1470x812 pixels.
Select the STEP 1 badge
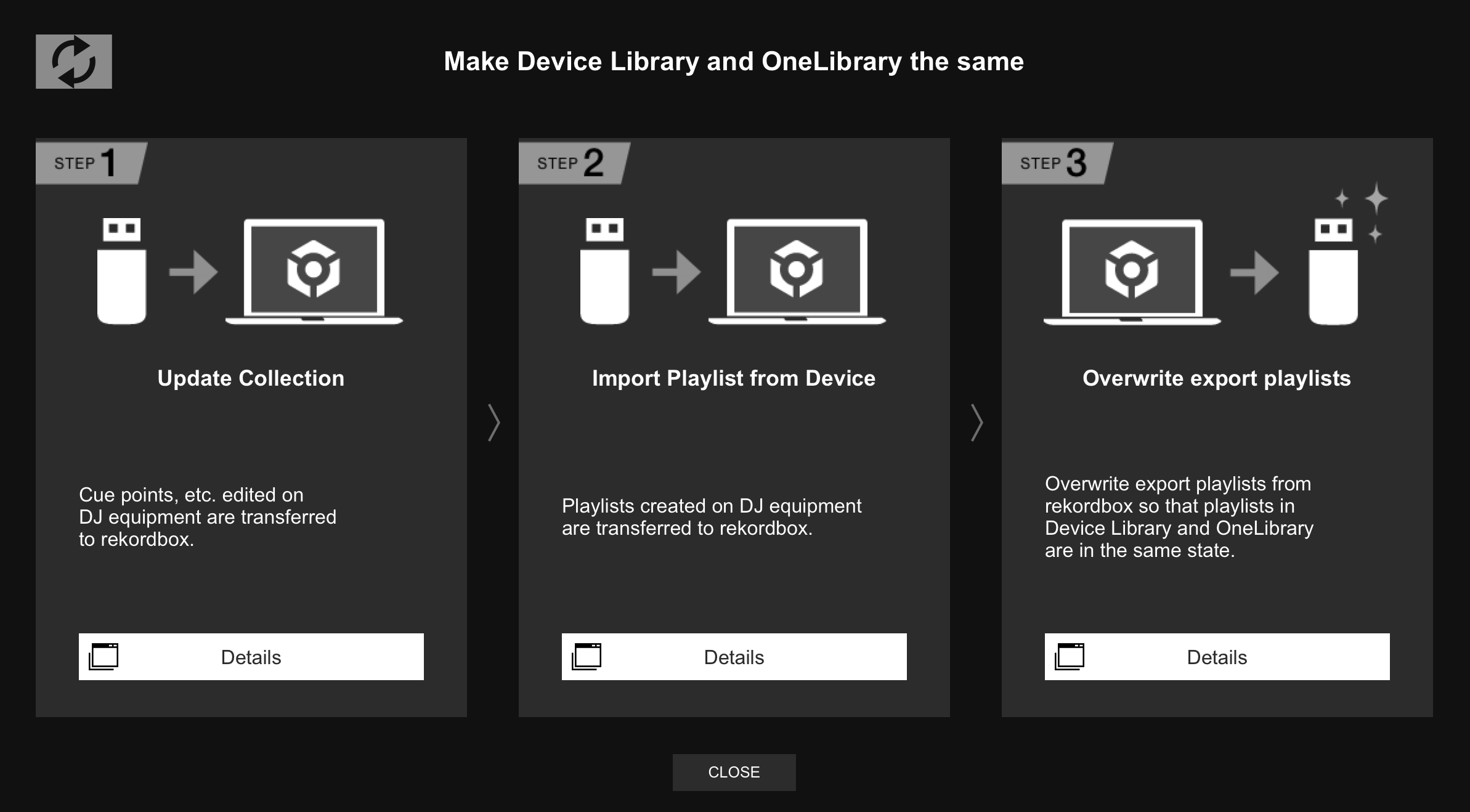[87, 163]
